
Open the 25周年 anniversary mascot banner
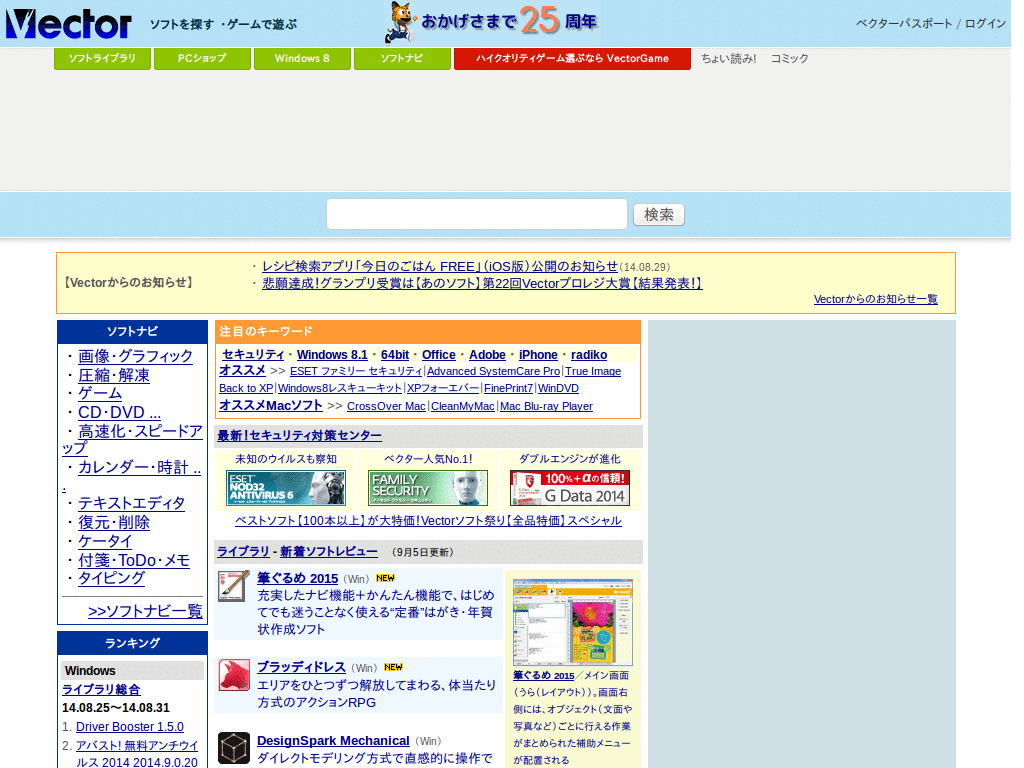click(x=492, y=22)
